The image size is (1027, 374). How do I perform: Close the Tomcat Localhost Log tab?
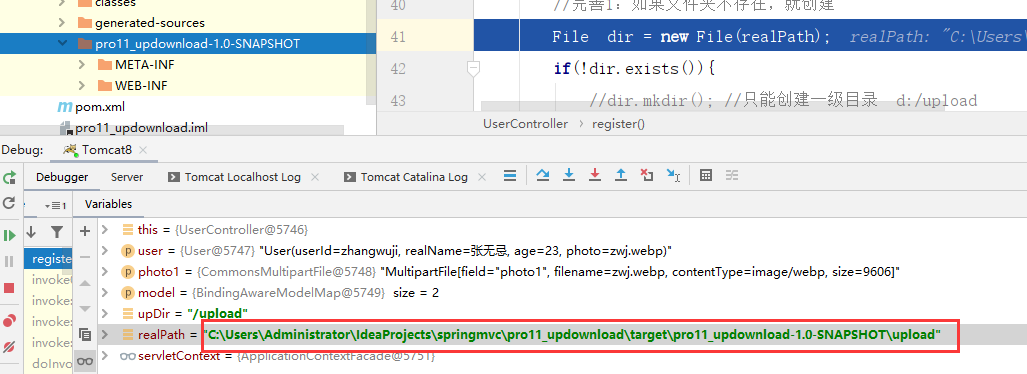pyautogui.click(x=315, y=177)
